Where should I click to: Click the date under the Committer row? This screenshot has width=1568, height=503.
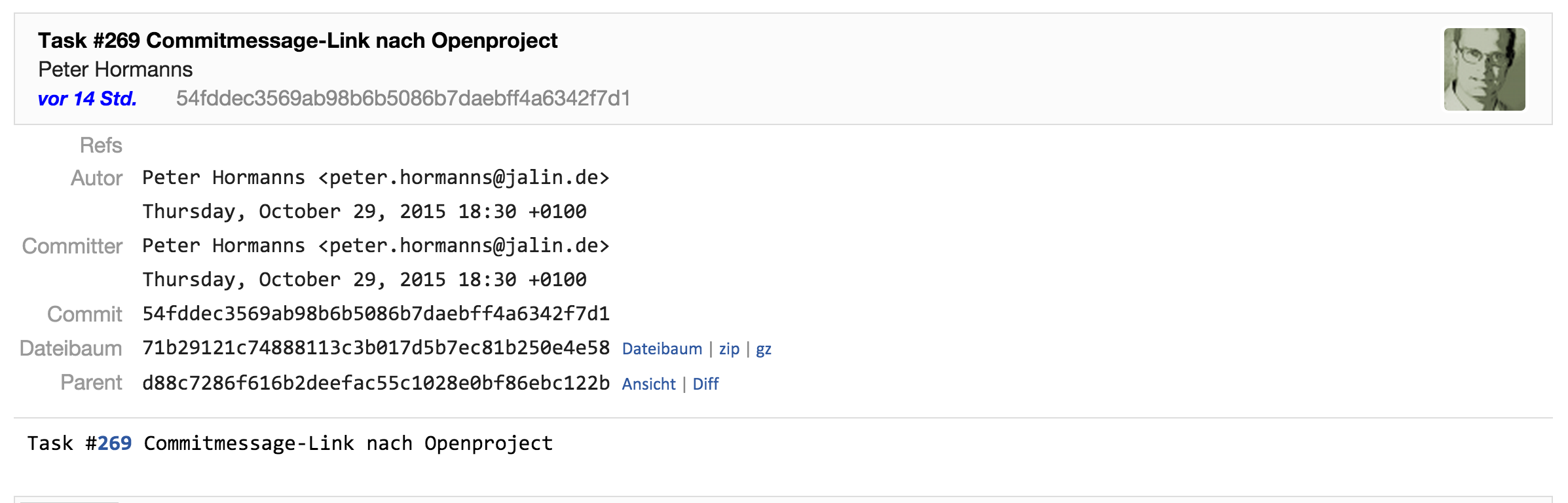[x=364, y=280]
